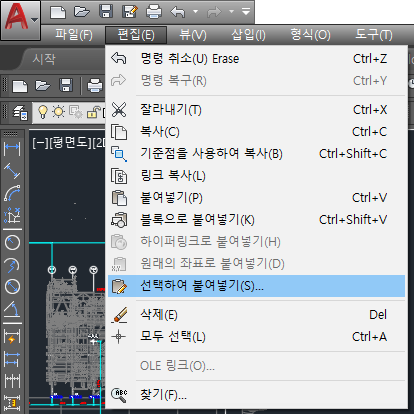This screenshot has width=414, height=414.
Task: Expand the undo history dropdown arrow
Action: tap(195, 12)
